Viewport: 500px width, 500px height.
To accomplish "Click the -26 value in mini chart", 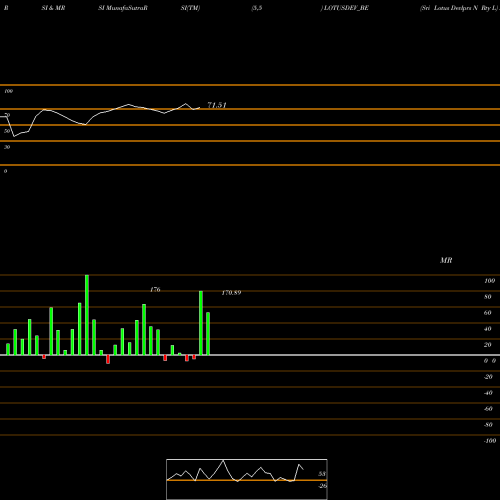I will (x=322, y=486).
